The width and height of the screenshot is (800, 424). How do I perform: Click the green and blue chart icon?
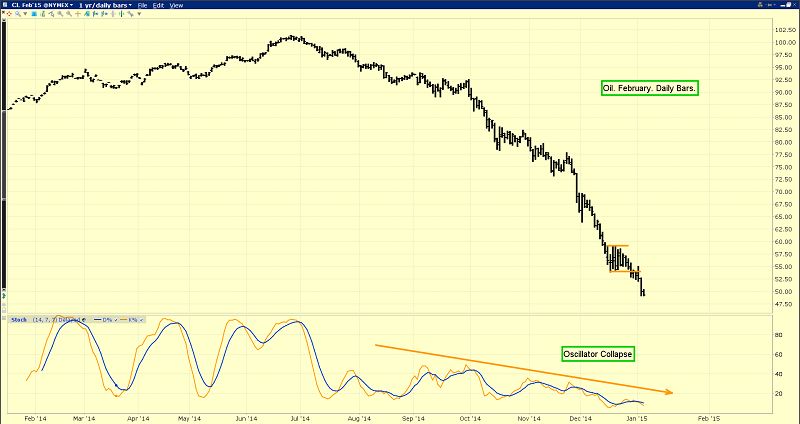click(x=87, y=14)
